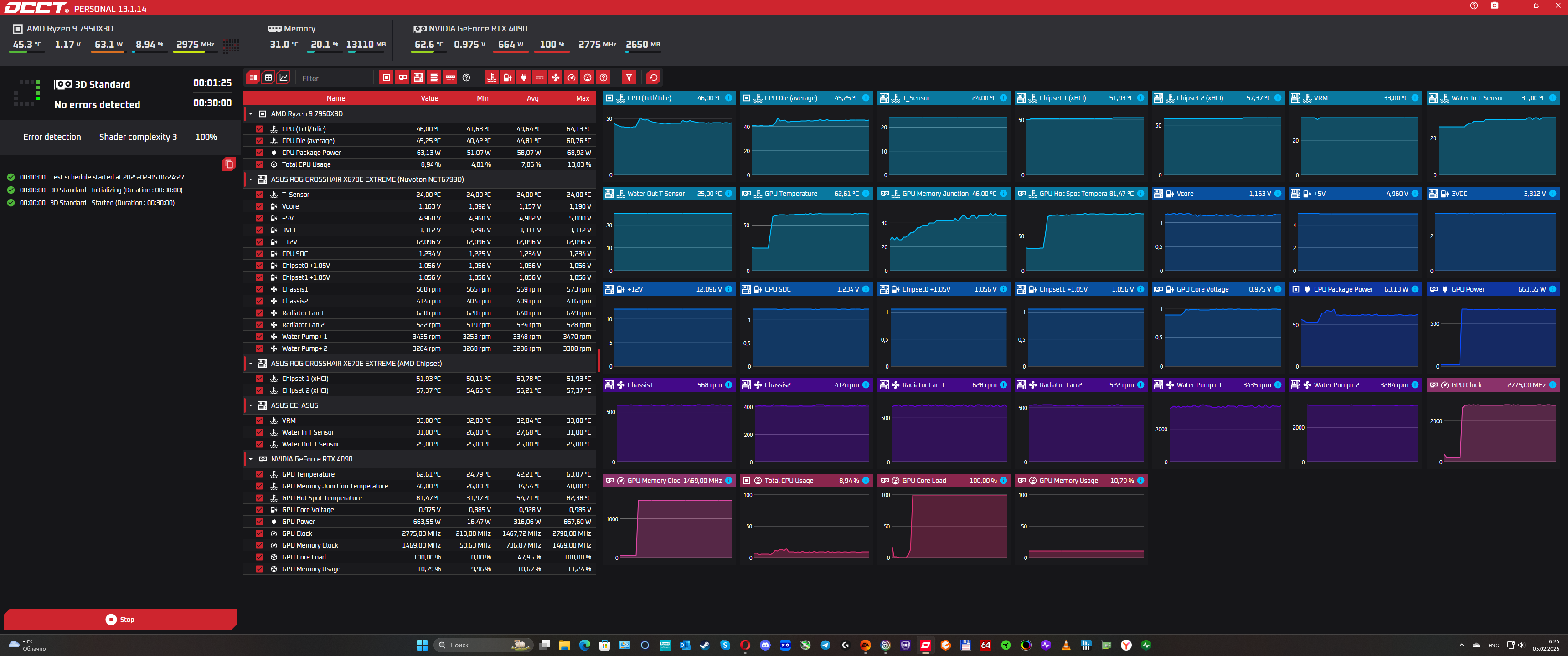Uncheck the Water Pump+ 1 checkbox

point(259,337)
